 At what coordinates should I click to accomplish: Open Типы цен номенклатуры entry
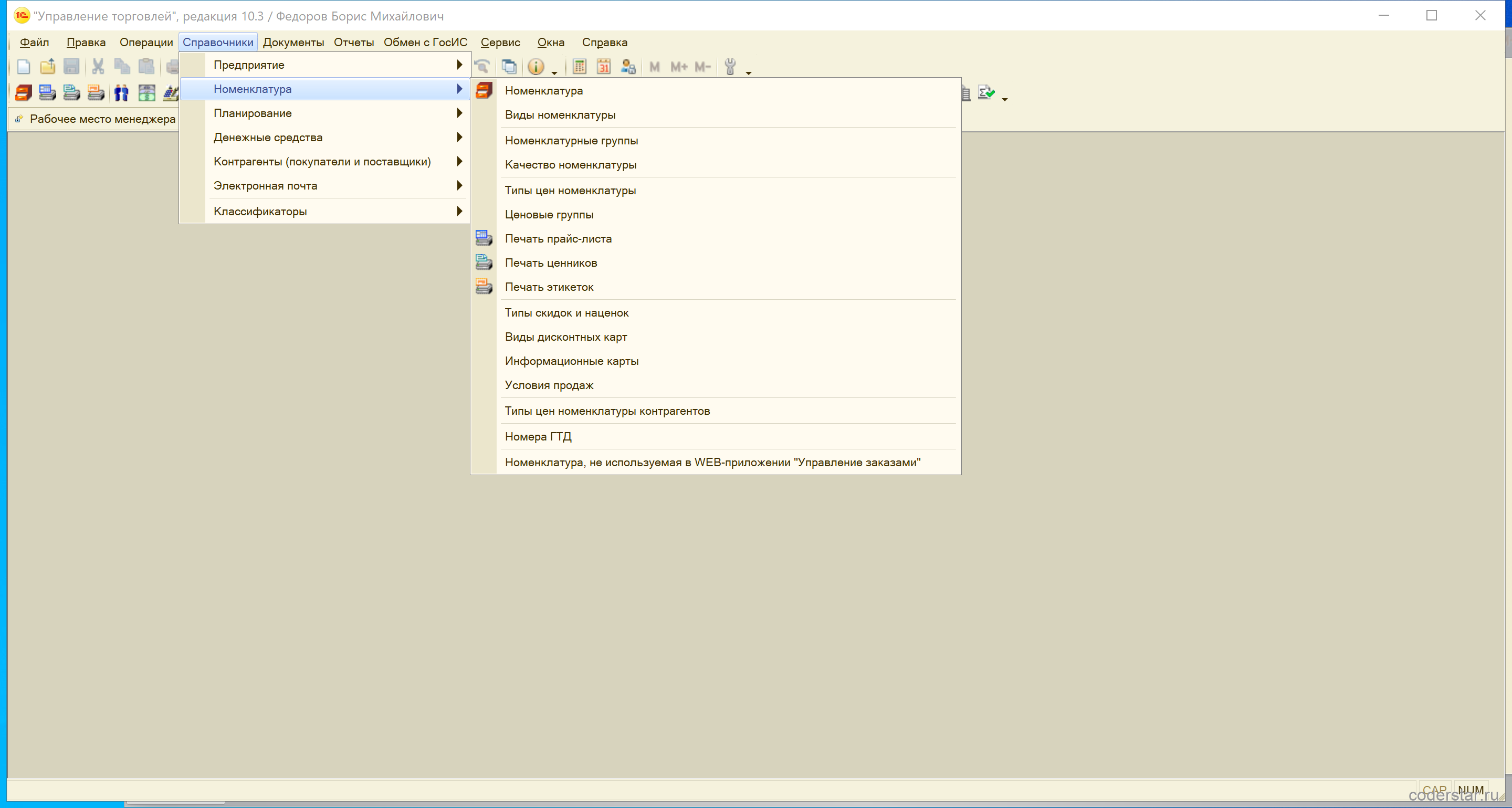[716, 190]
